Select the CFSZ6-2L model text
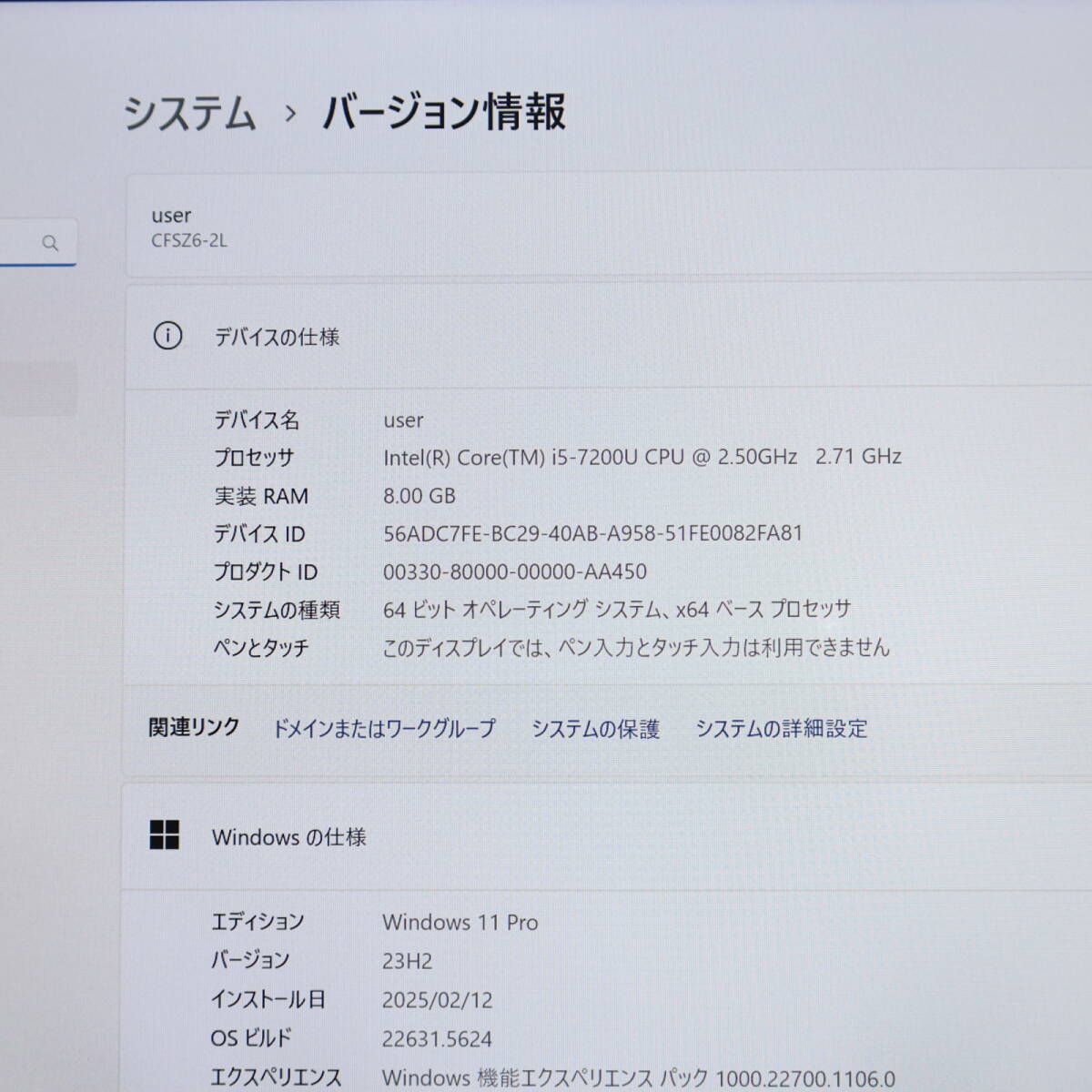This screenshot has width=1092, height=1092. pyautogui.click(x=189, y=241)
